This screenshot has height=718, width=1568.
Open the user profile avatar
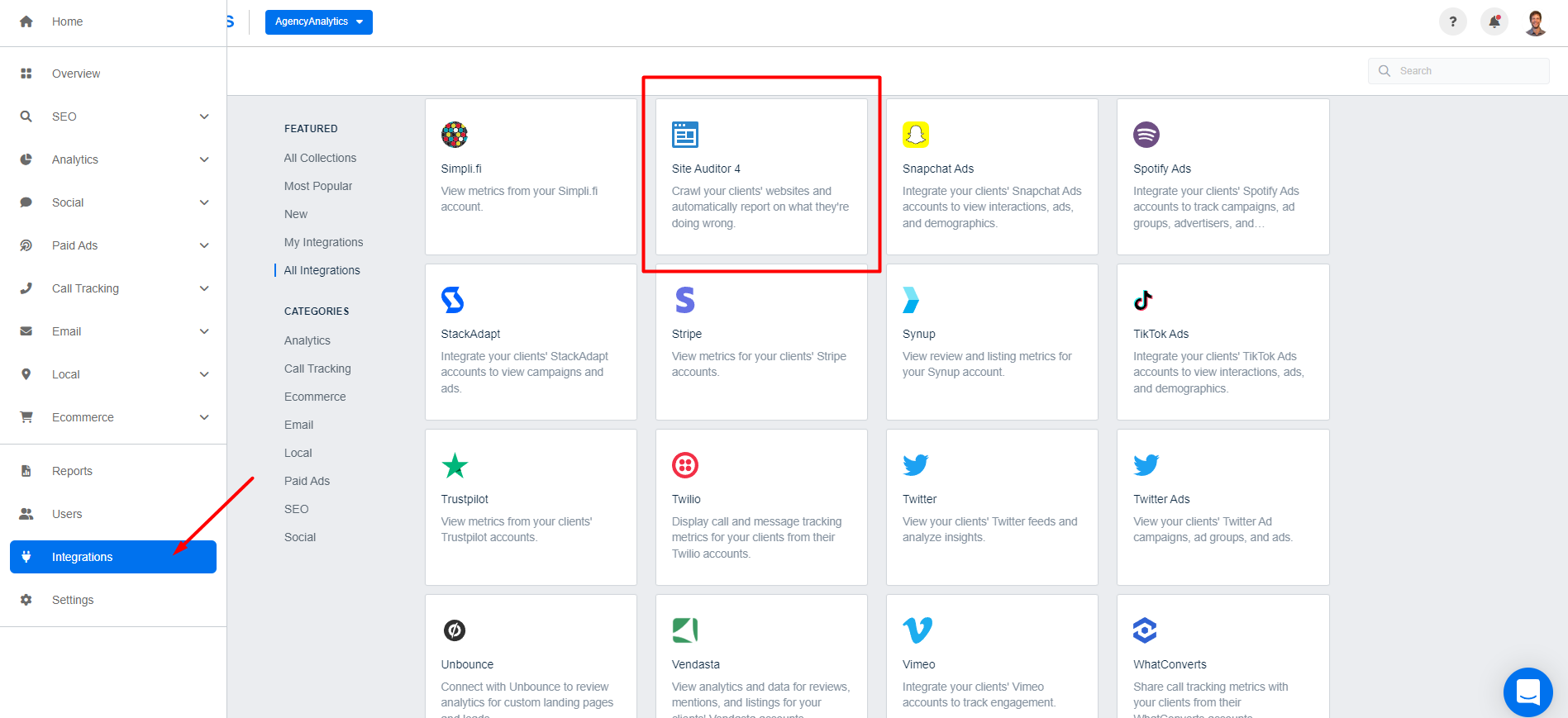[1536, 22]
